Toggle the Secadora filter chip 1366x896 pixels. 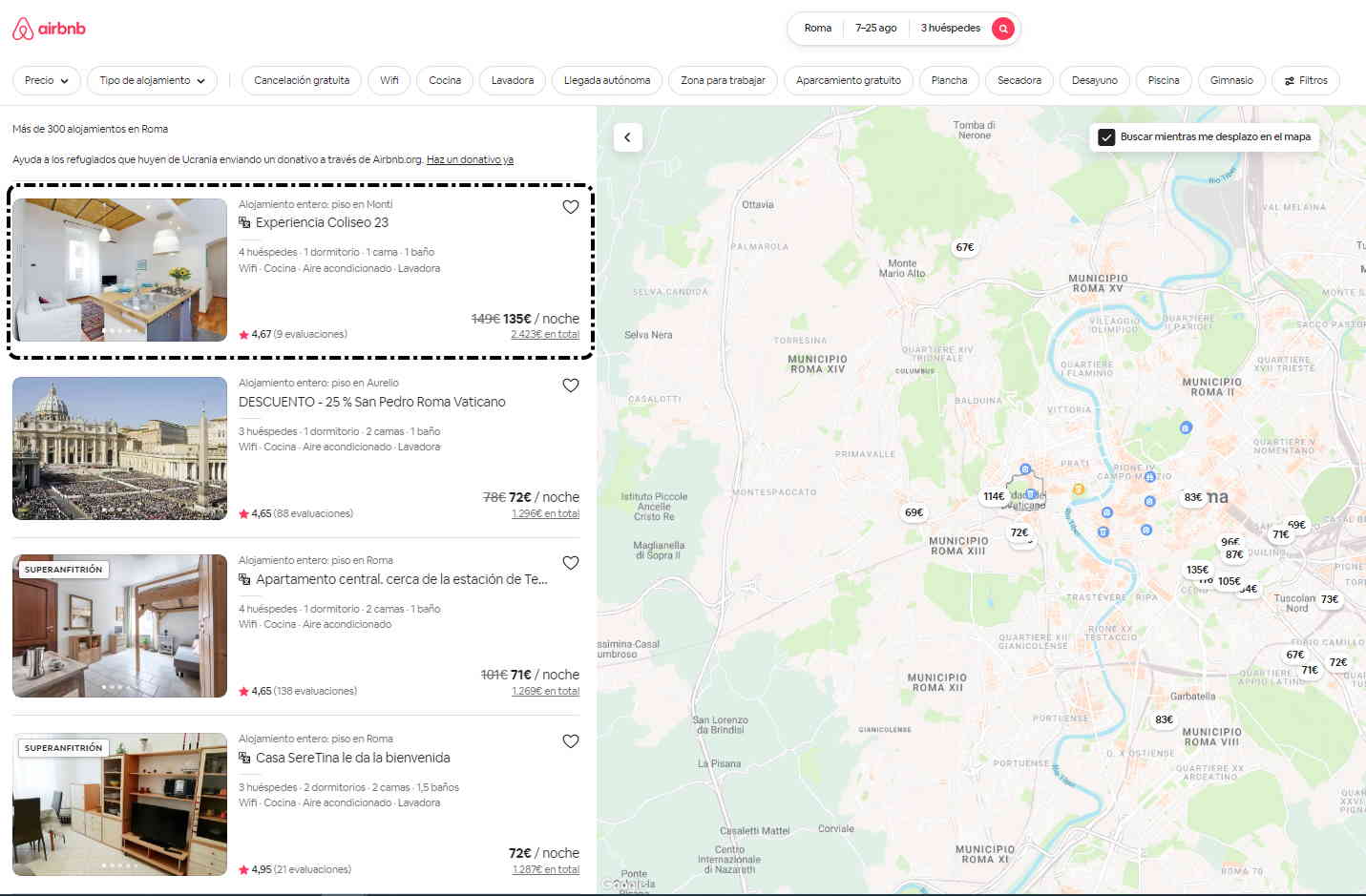tap(1019, 80)
